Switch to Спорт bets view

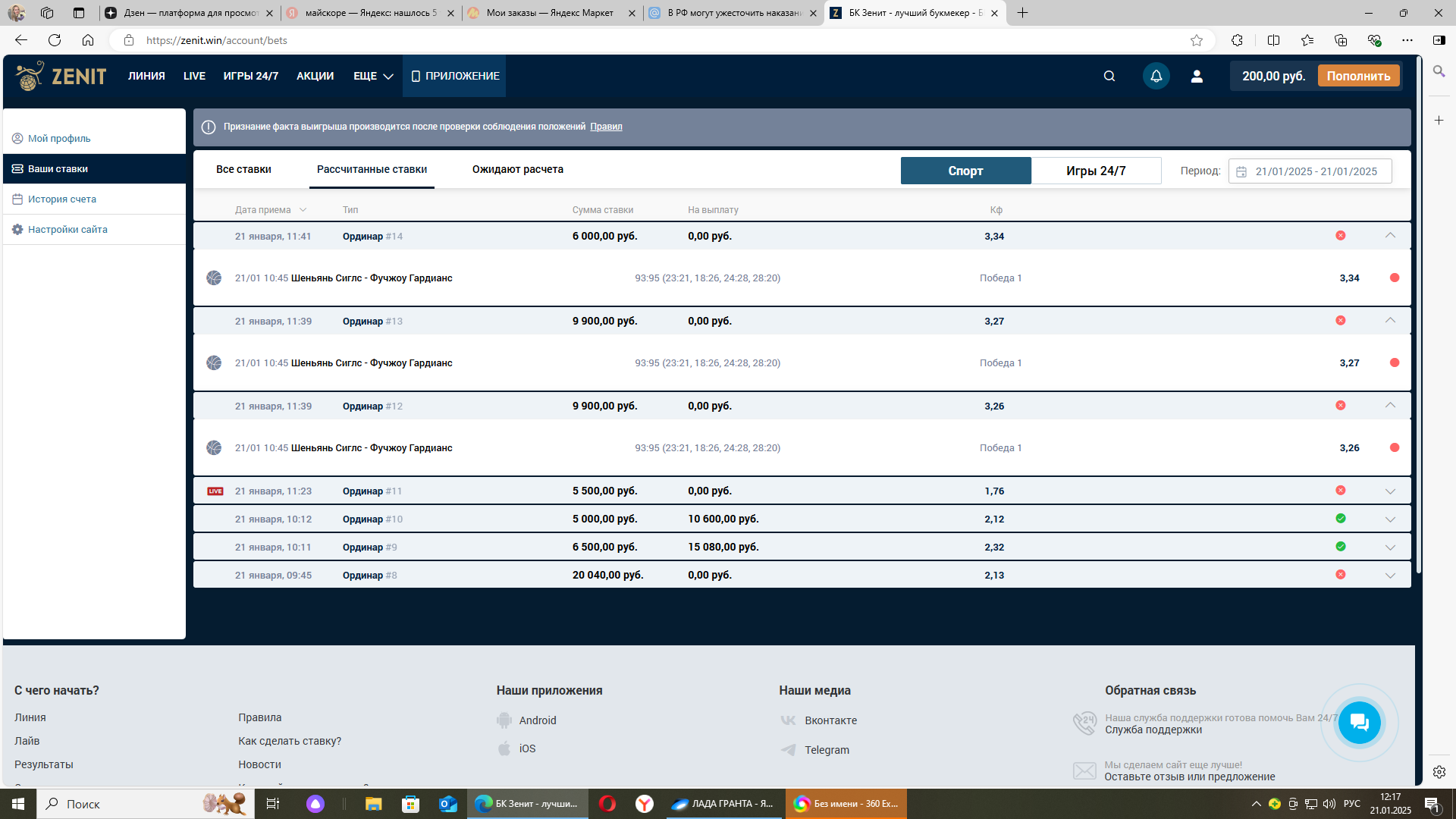pyautogui.click(x=965, y=171)
